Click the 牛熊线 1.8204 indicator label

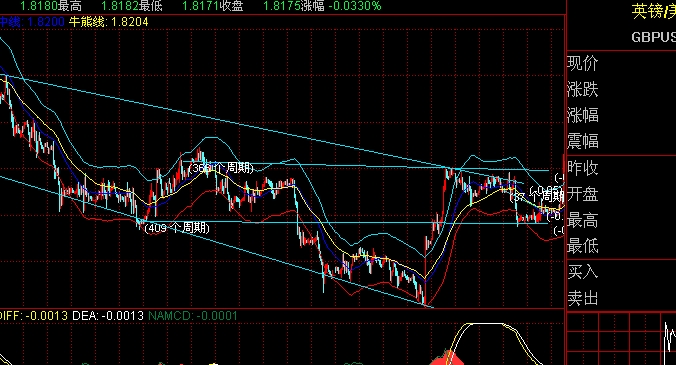(109, 22)
